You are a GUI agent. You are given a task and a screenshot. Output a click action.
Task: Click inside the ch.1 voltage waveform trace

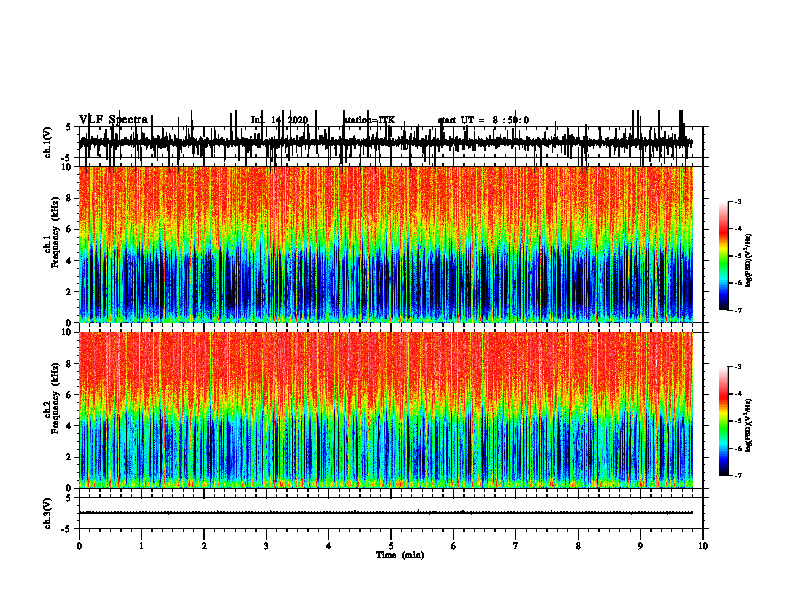385,142
